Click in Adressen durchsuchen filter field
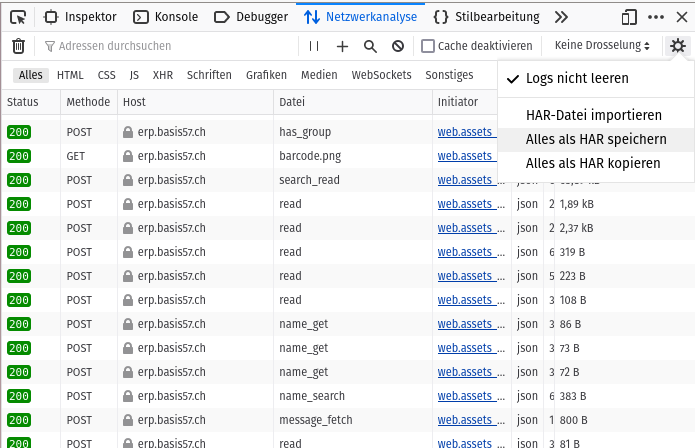 coord(170,46)
